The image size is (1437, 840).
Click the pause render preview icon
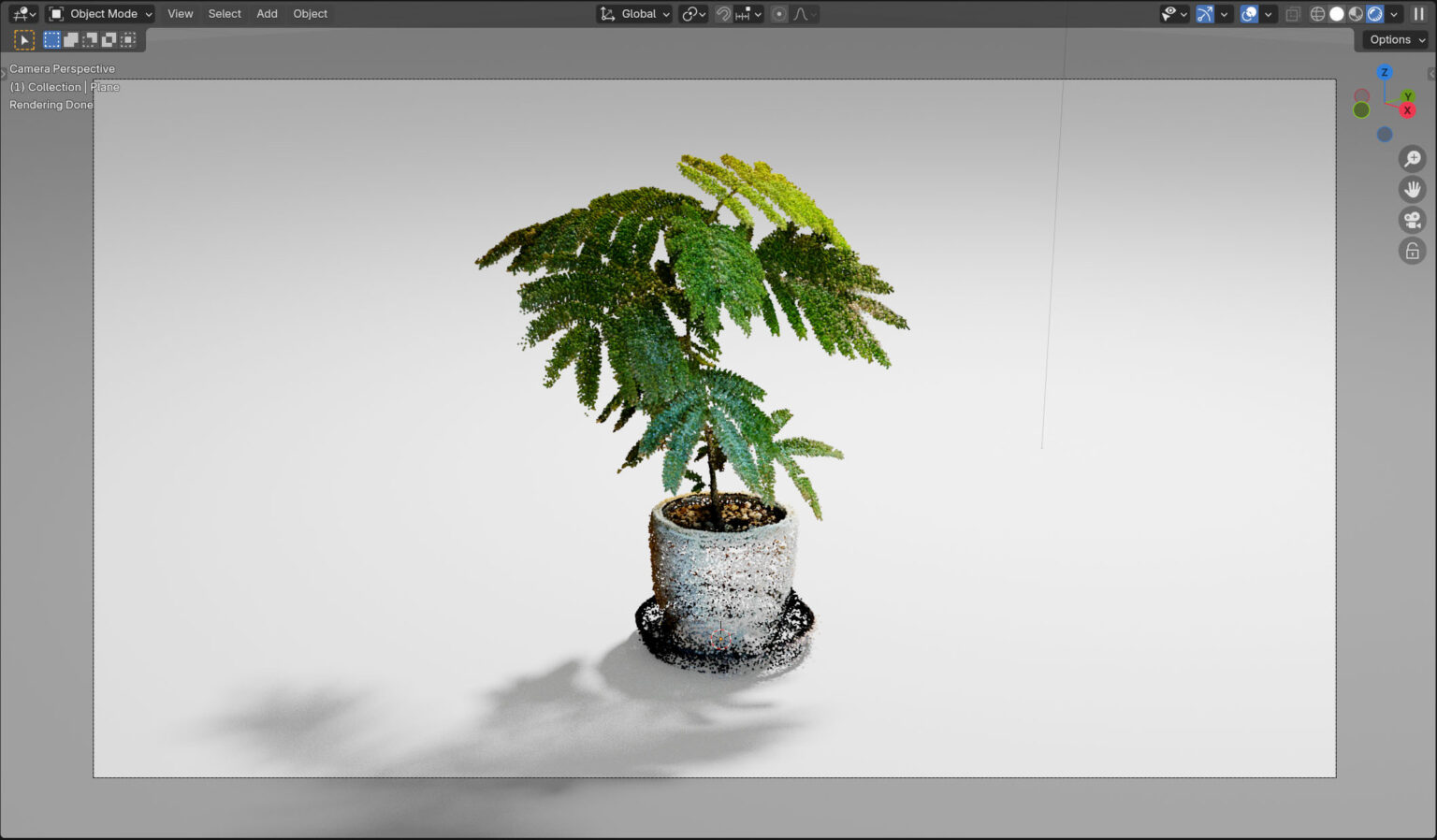point(1418,14)
